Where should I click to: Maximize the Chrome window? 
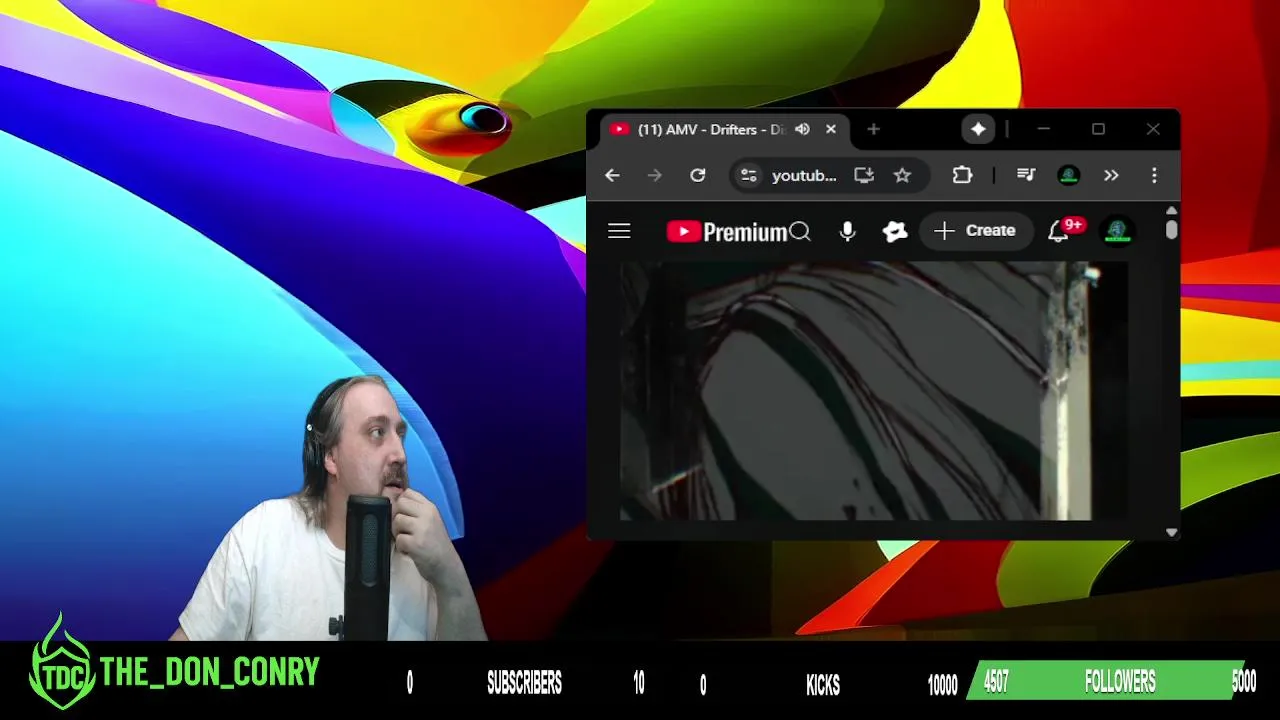tap(1098, 129)
